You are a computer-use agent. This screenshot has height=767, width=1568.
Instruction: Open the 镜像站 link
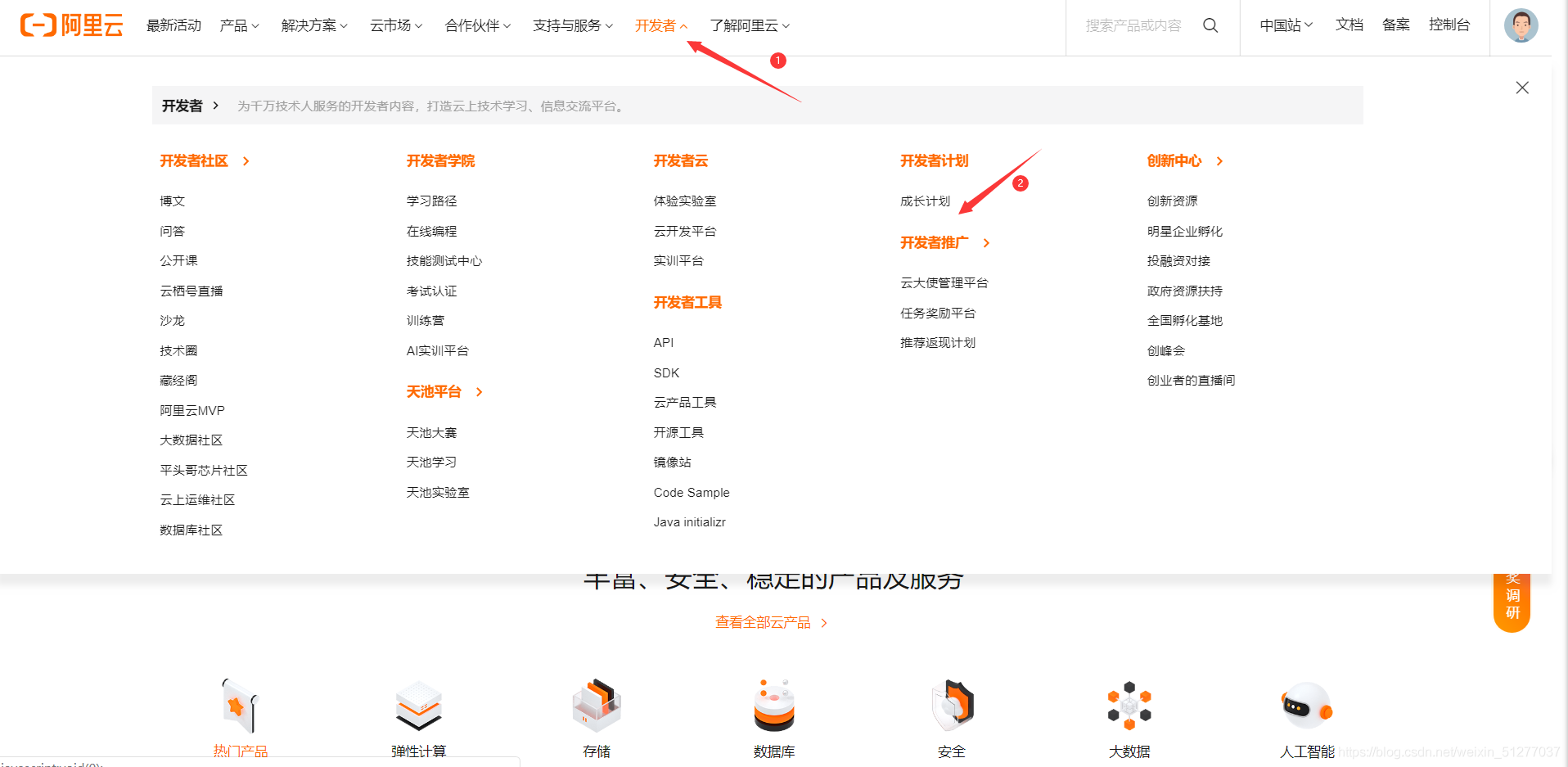[672, 462]
